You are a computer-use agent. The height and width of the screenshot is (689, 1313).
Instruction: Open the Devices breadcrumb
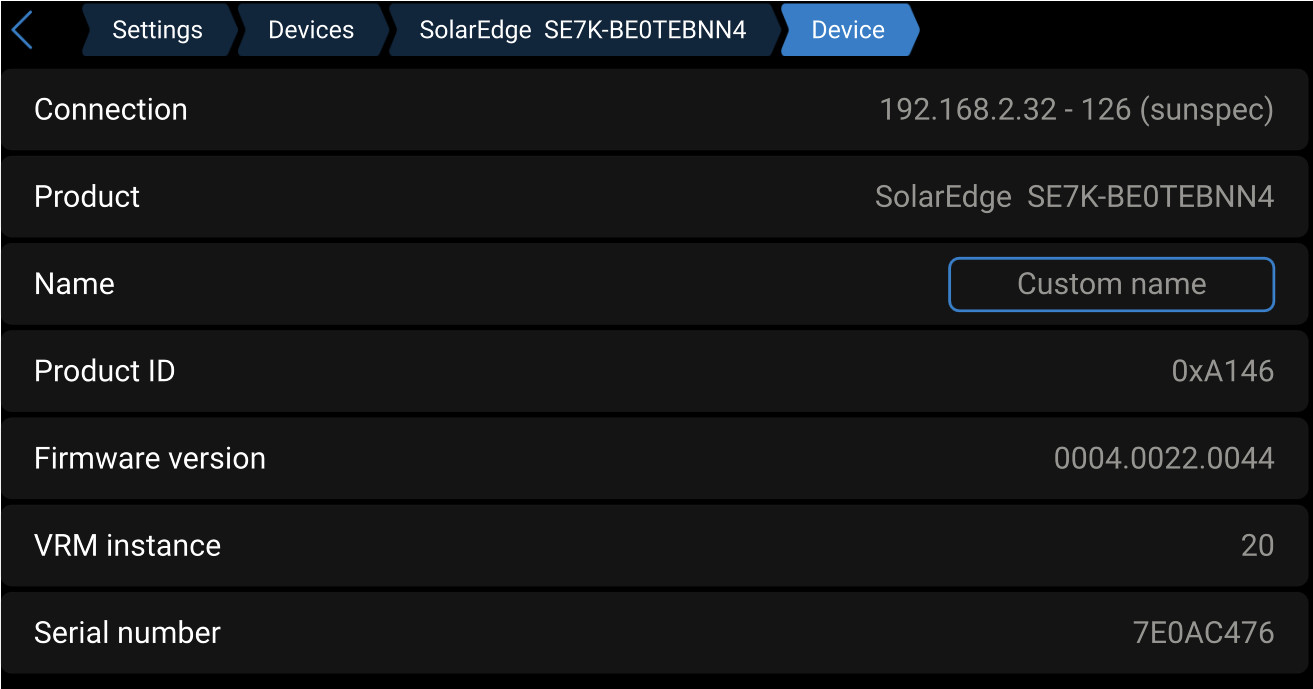pos(310,30)
